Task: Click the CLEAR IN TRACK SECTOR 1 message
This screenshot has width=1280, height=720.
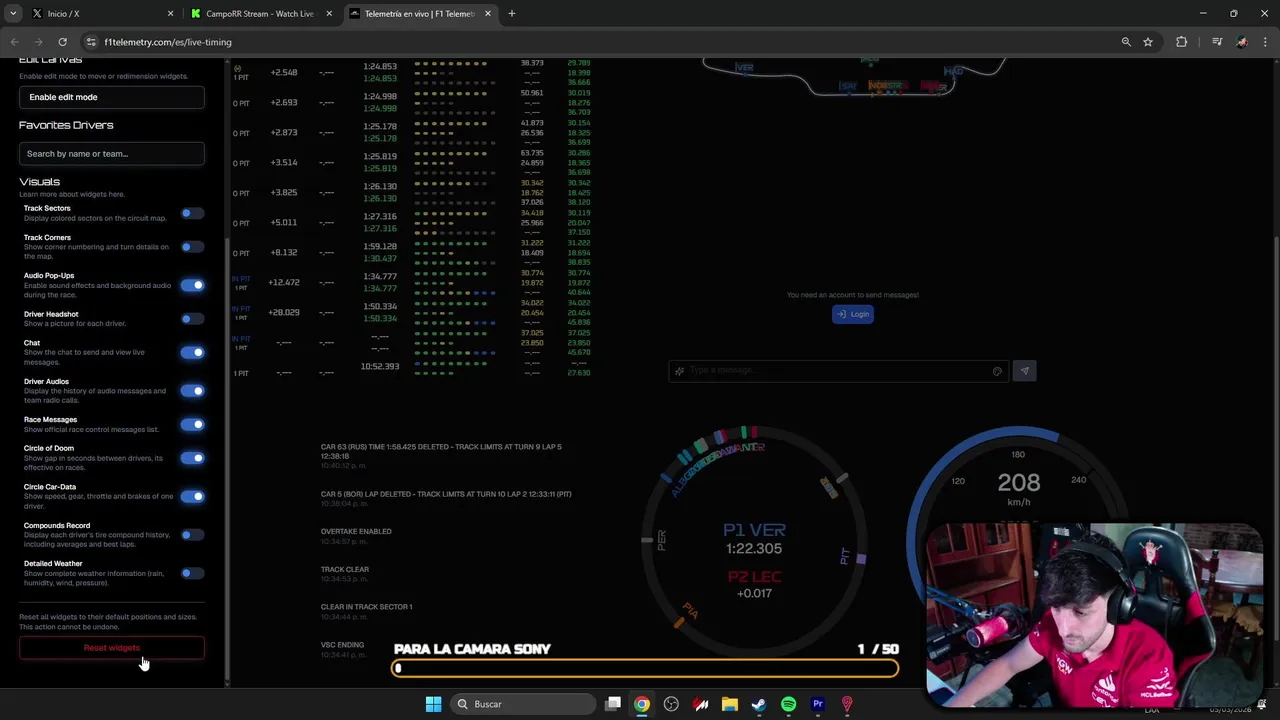Action: tap(366, 607)
